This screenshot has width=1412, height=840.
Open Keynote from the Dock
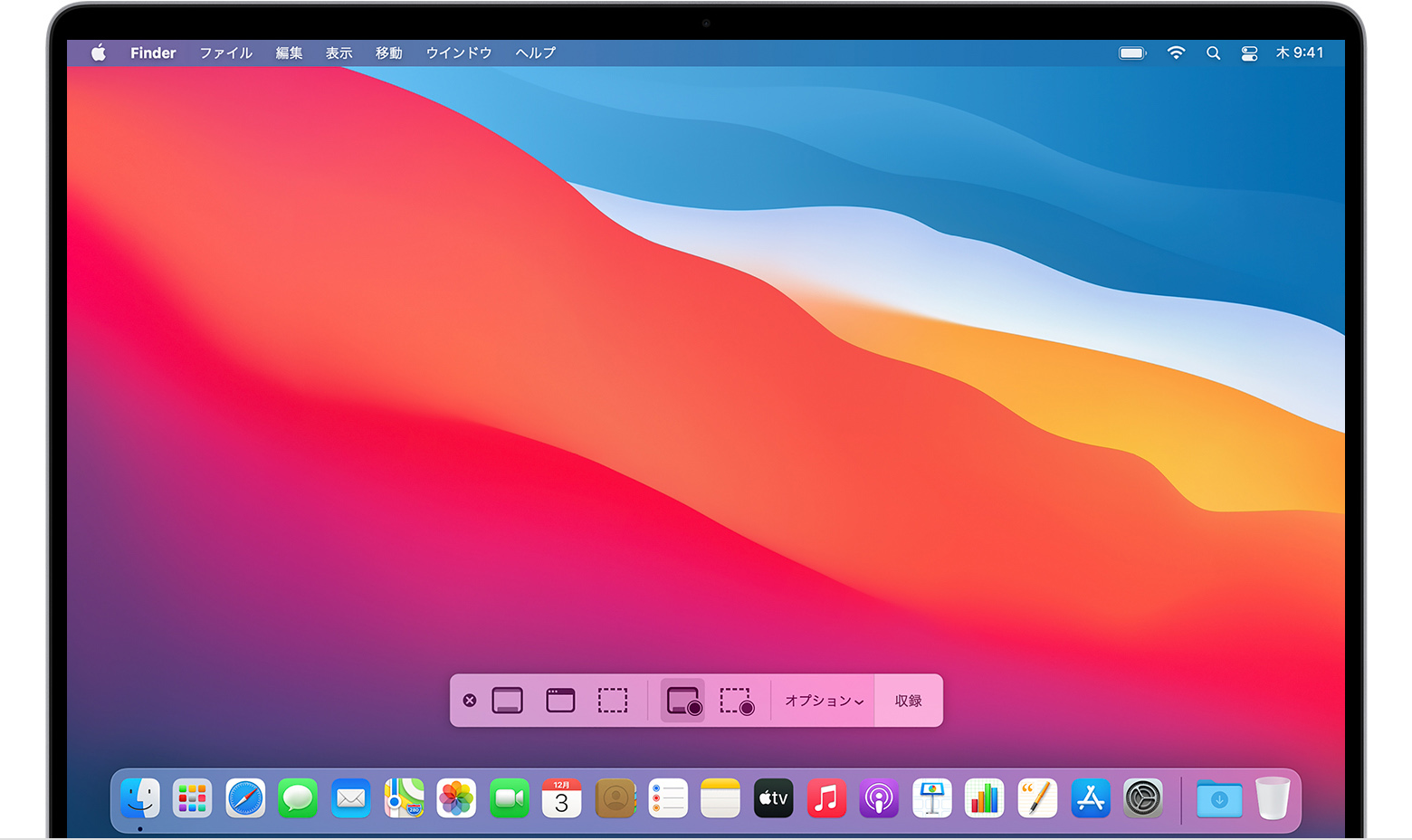(931, 798)
